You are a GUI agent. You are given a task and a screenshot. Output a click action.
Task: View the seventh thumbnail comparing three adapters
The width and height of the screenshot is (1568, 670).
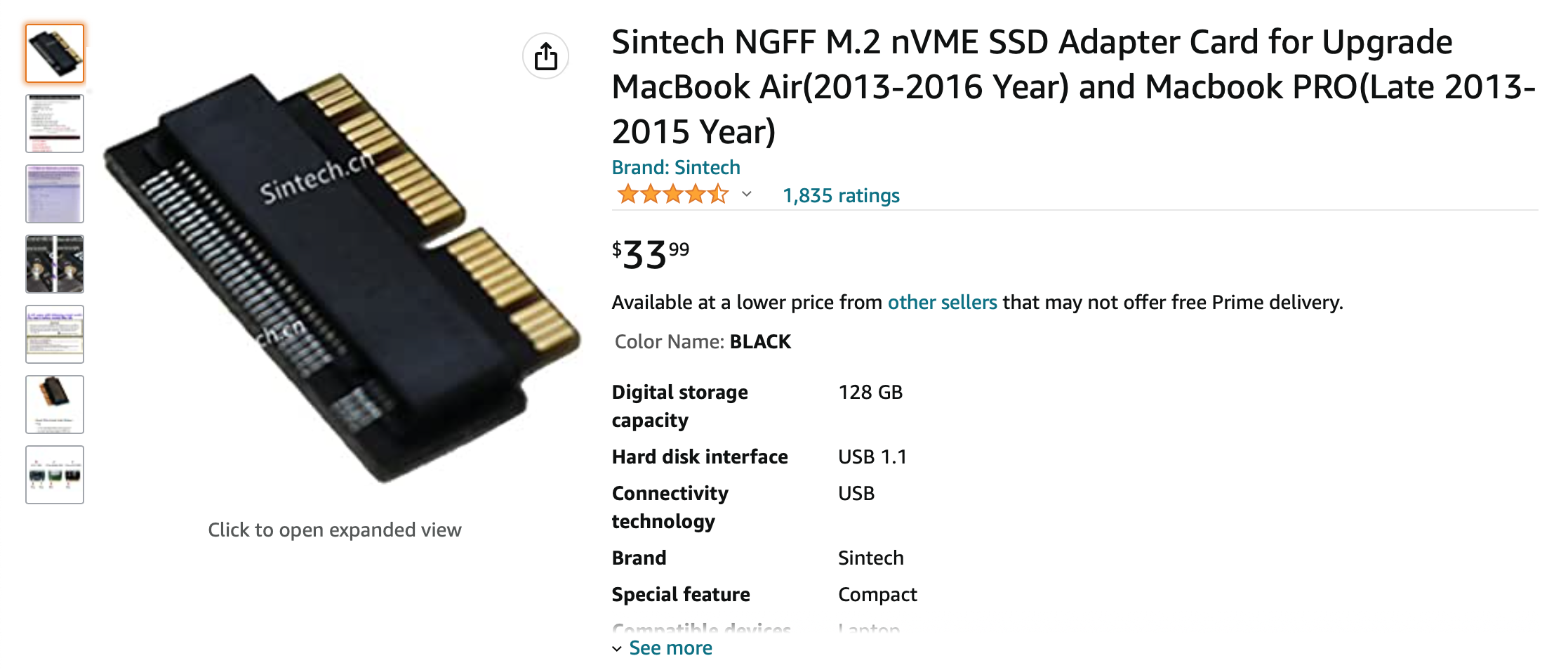pyautogui.click(x=55, y=475)
